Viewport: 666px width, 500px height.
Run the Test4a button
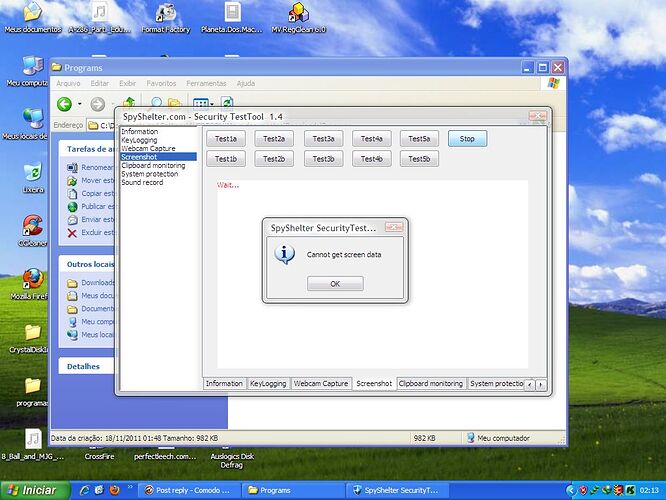[x=372, y=138]
